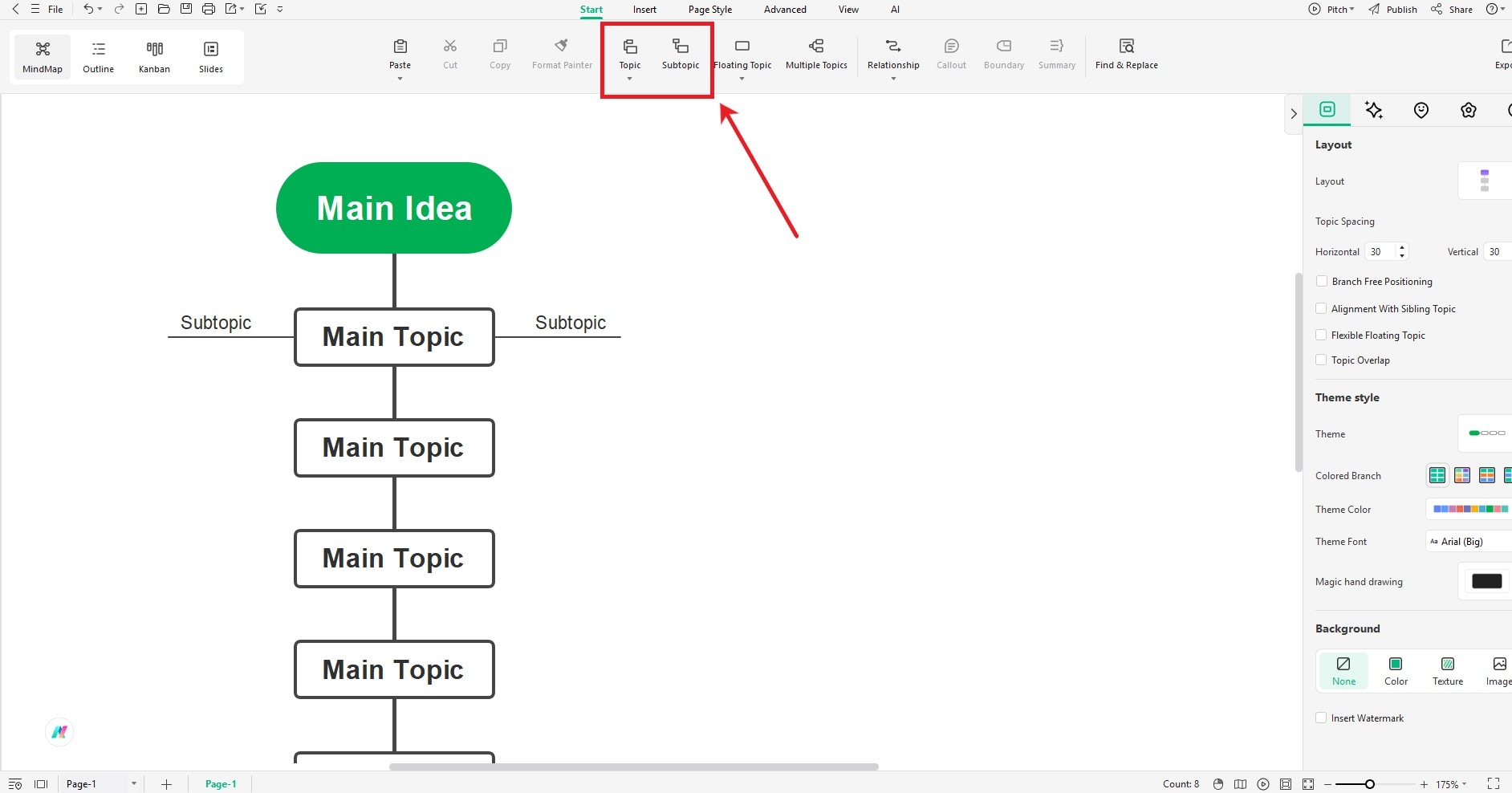Click the Horizontal spacing value field
The image size is (1512, 793).
click(x=1381, y=251)
